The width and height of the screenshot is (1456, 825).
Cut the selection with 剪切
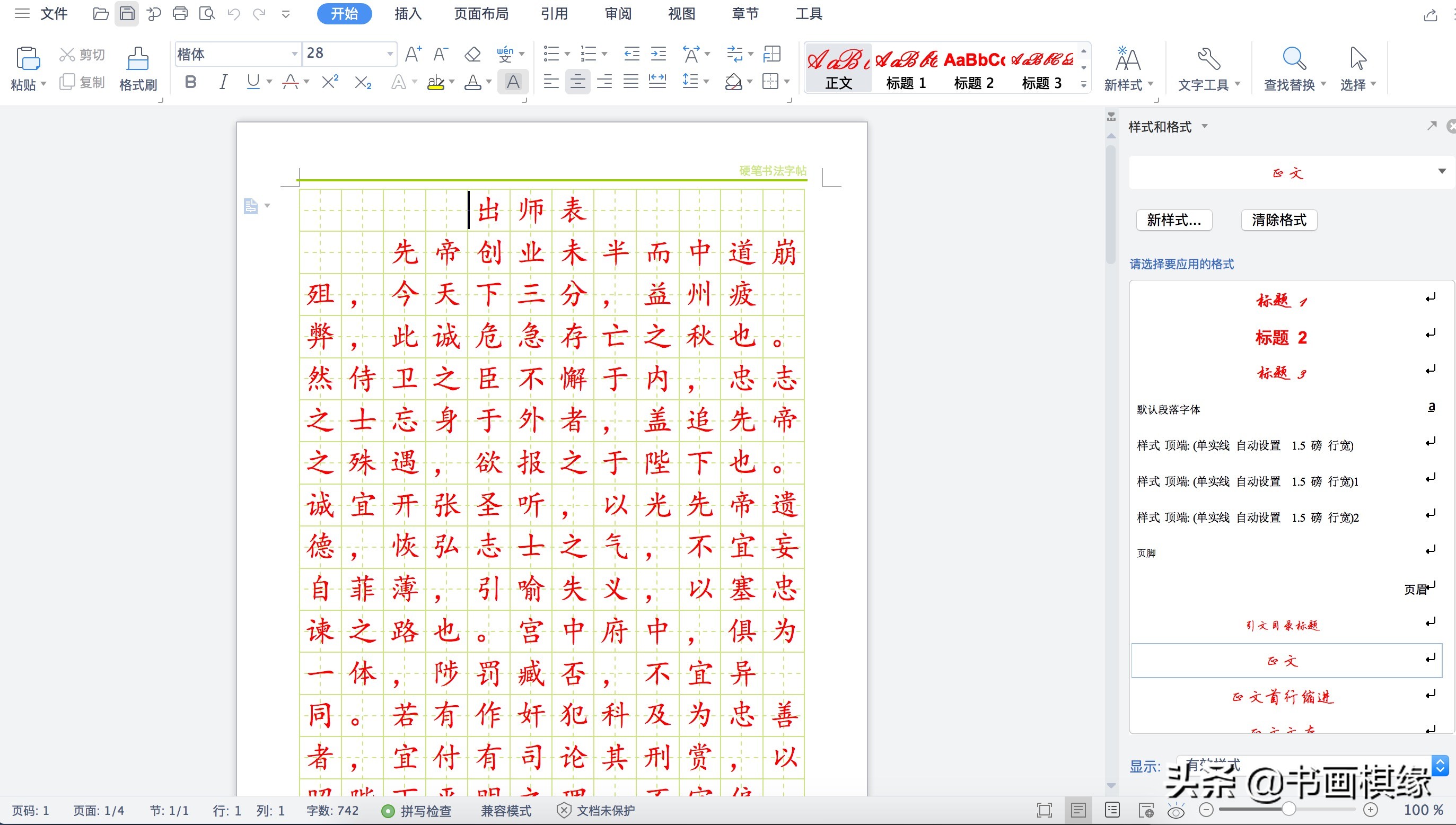[82, 55]
